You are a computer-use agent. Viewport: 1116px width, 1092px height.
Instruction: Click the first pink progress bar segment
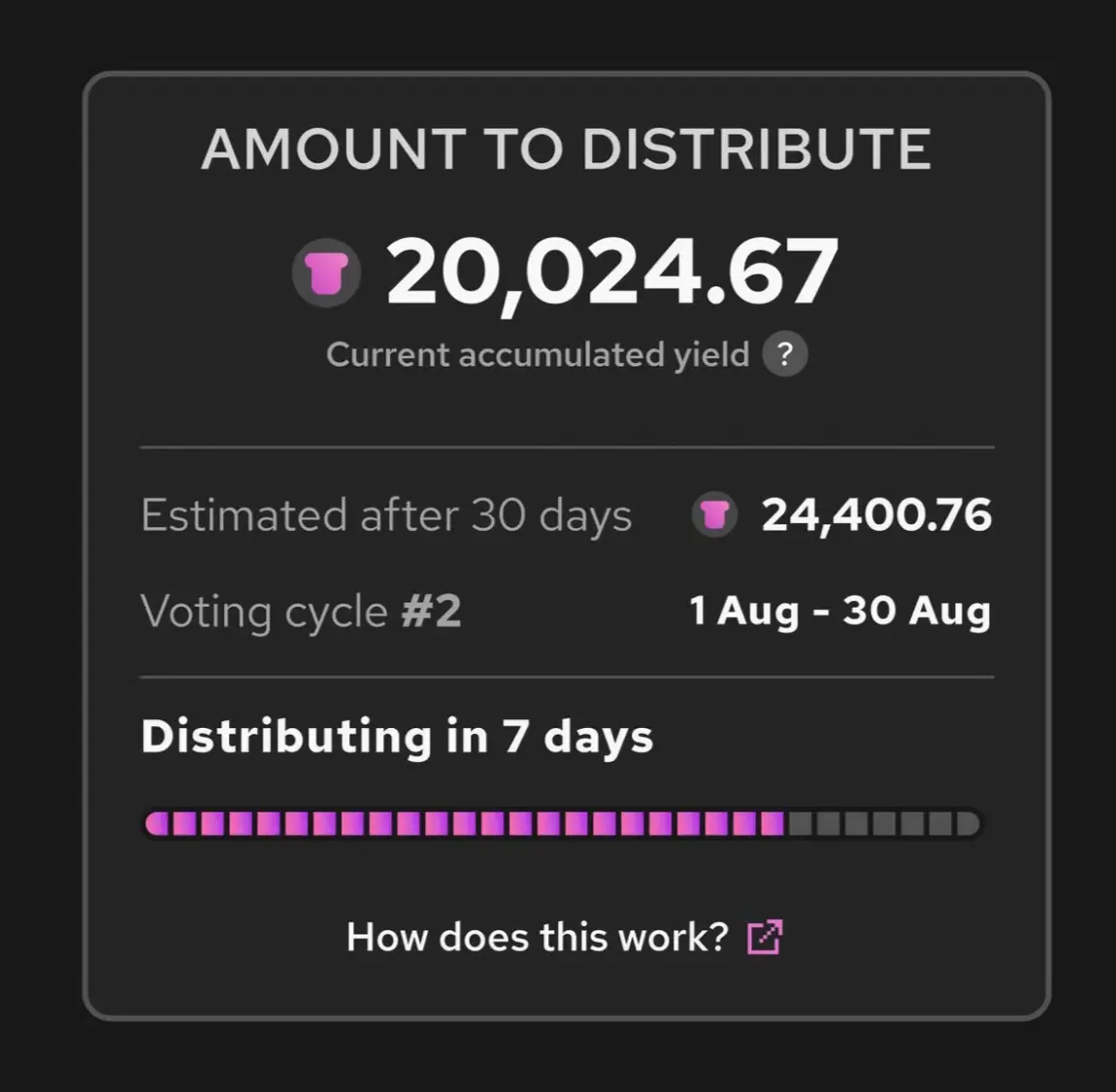point(156,824)
